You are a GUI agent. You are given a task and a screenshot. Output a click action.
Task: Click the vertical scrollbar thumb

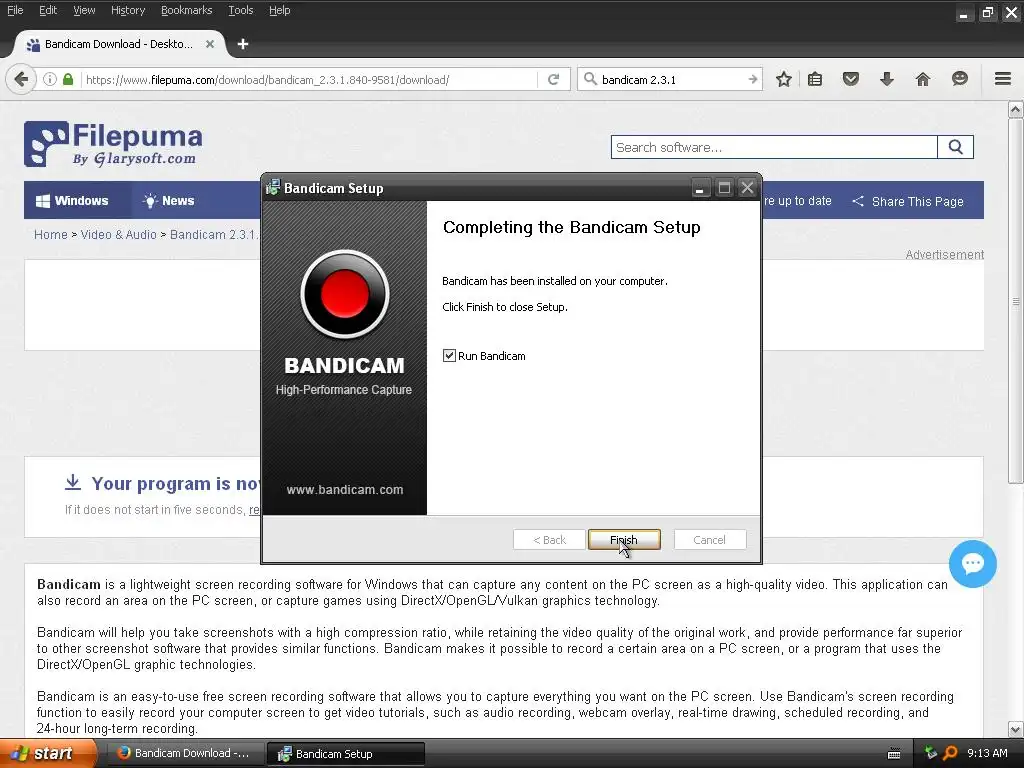1016,300
